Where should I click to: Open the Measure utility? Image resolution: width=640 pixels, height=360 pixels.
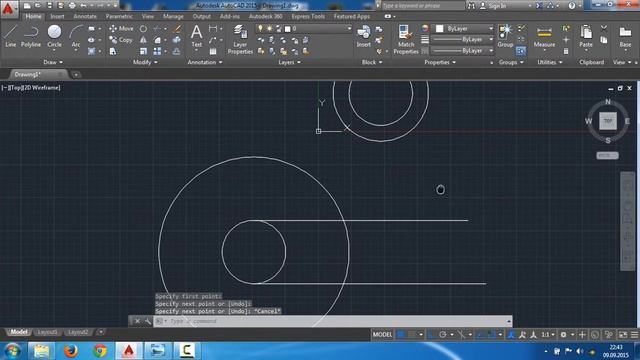click(544, 36)
